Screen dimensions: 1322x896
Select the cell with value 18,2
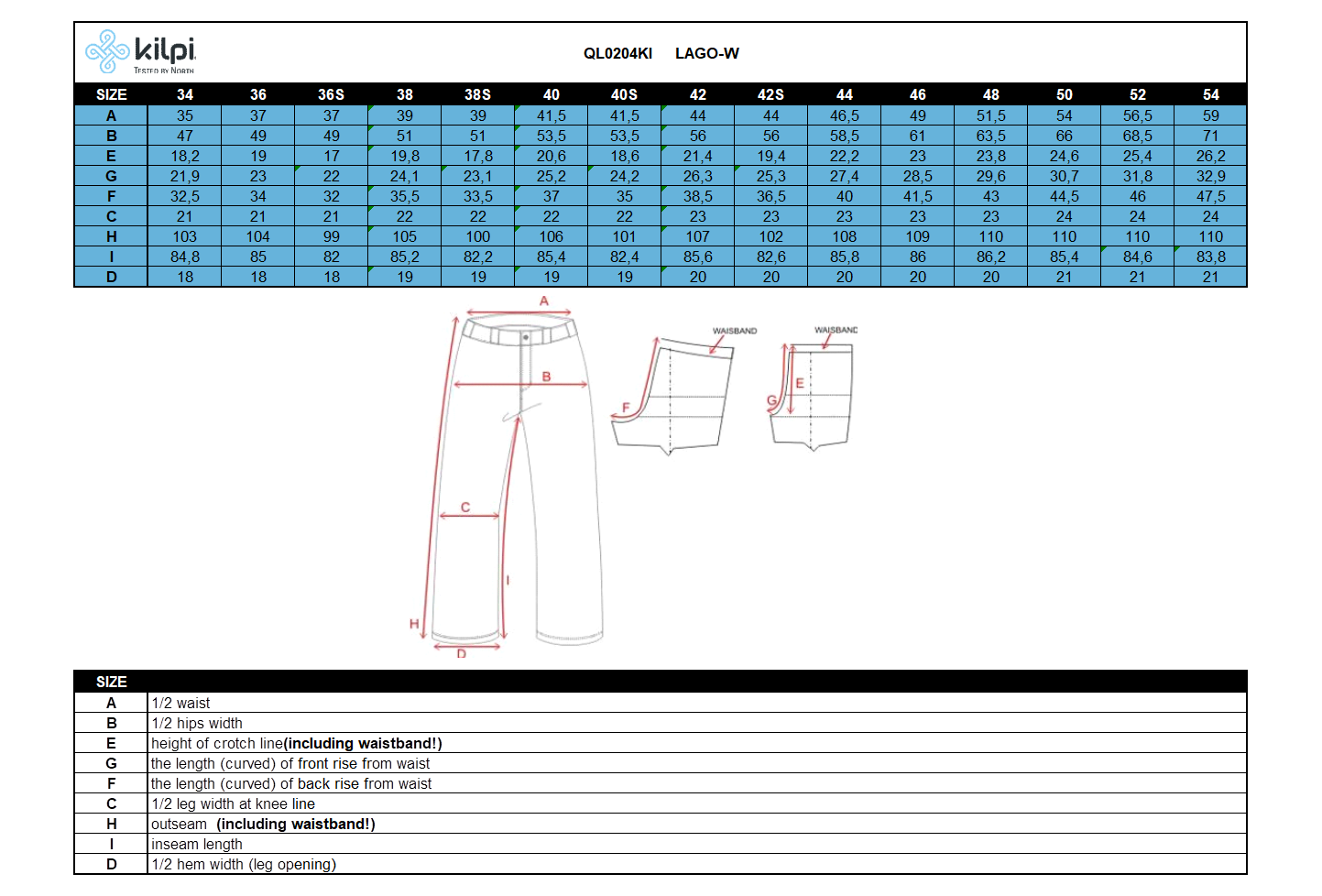pos(185,156)
